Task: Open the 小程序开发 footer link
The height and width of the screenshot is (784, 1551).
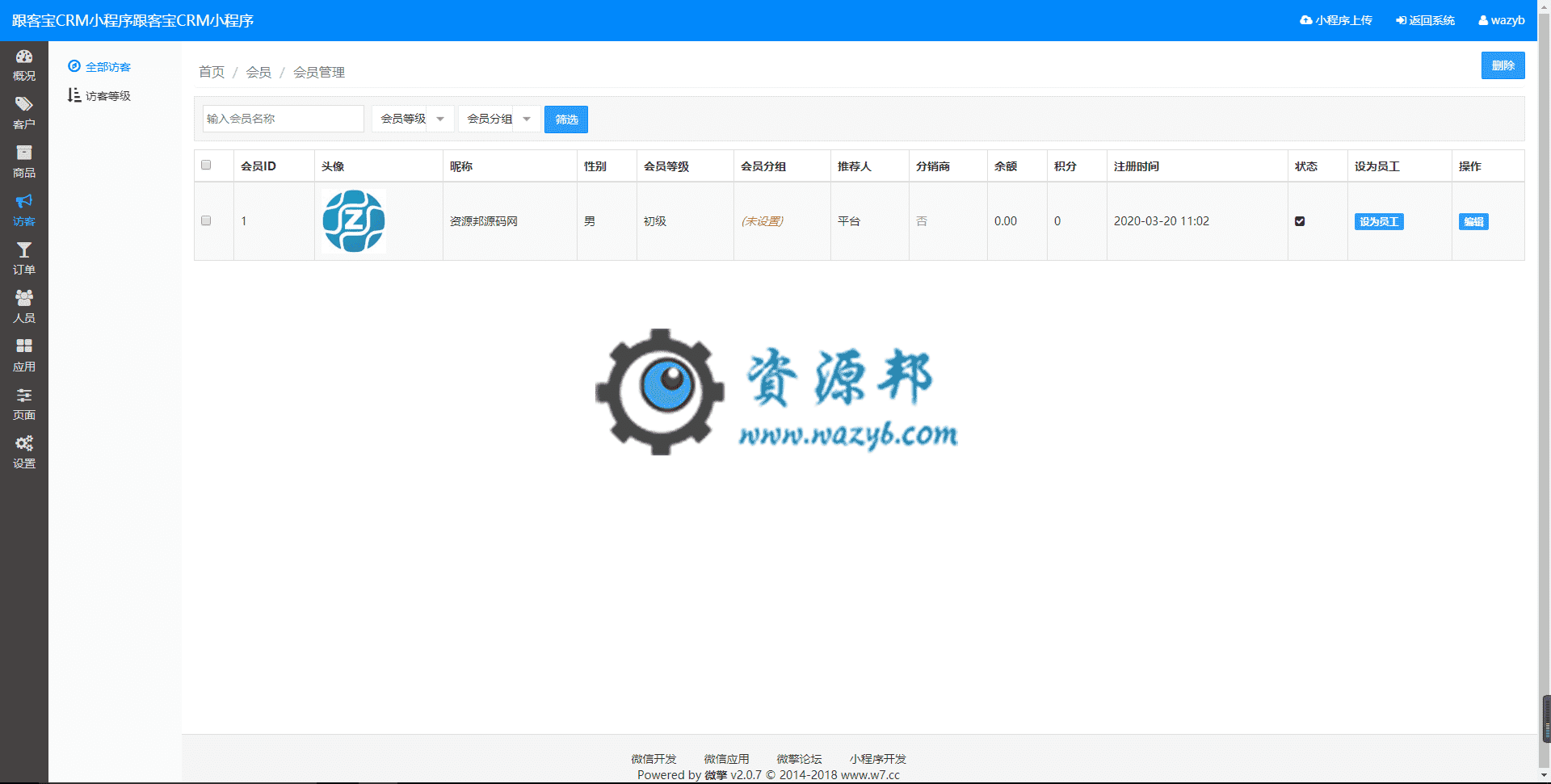Action: tap(878, 759)
